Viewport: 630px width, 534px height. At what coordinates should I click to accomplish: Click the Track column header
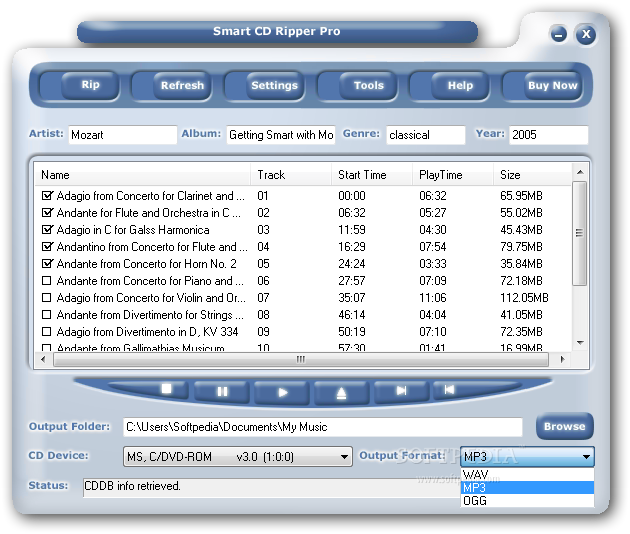click(x=291, y=175)
